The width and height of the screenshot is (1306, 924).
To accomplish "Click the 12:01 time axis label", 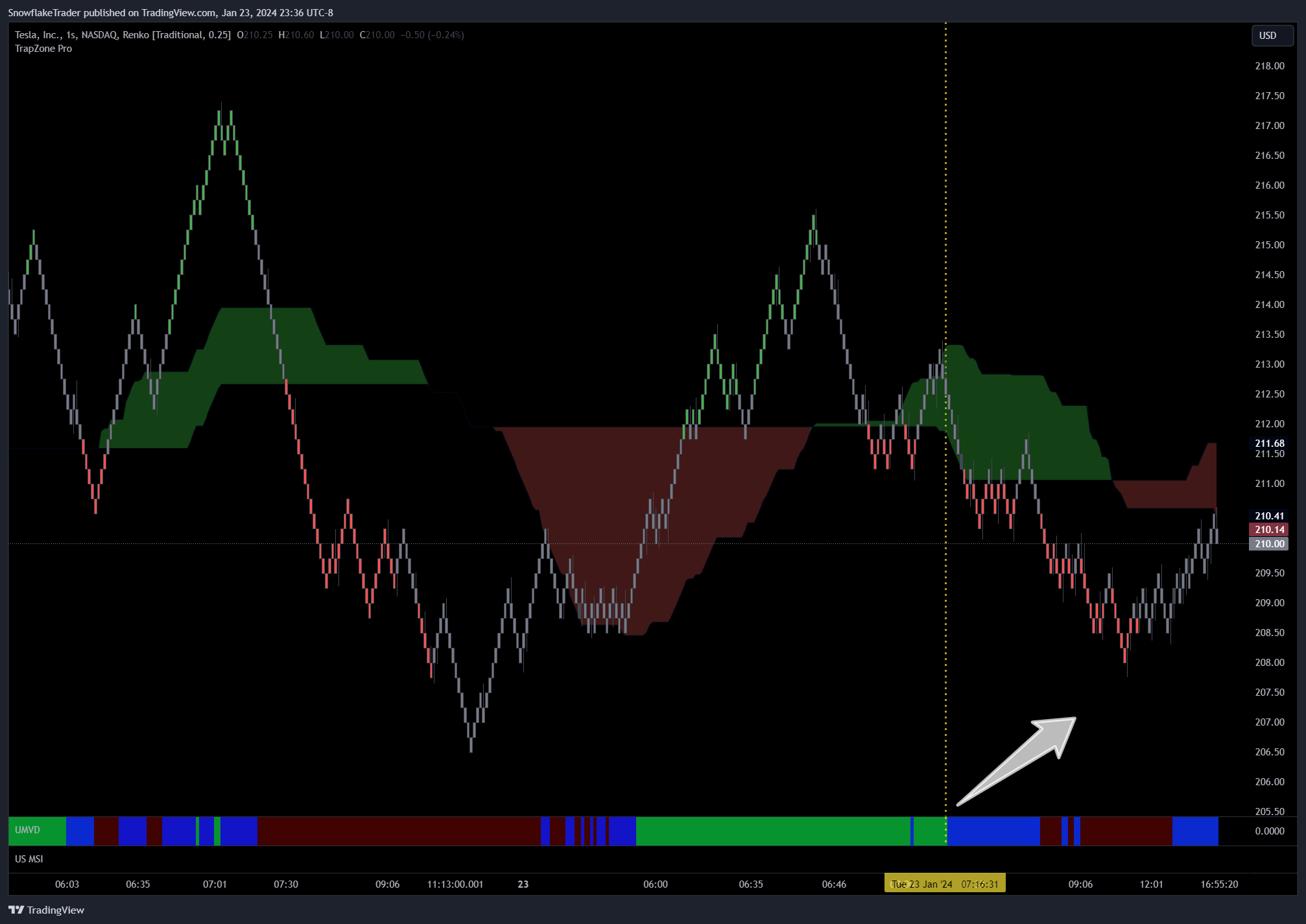I will 1151,884.
